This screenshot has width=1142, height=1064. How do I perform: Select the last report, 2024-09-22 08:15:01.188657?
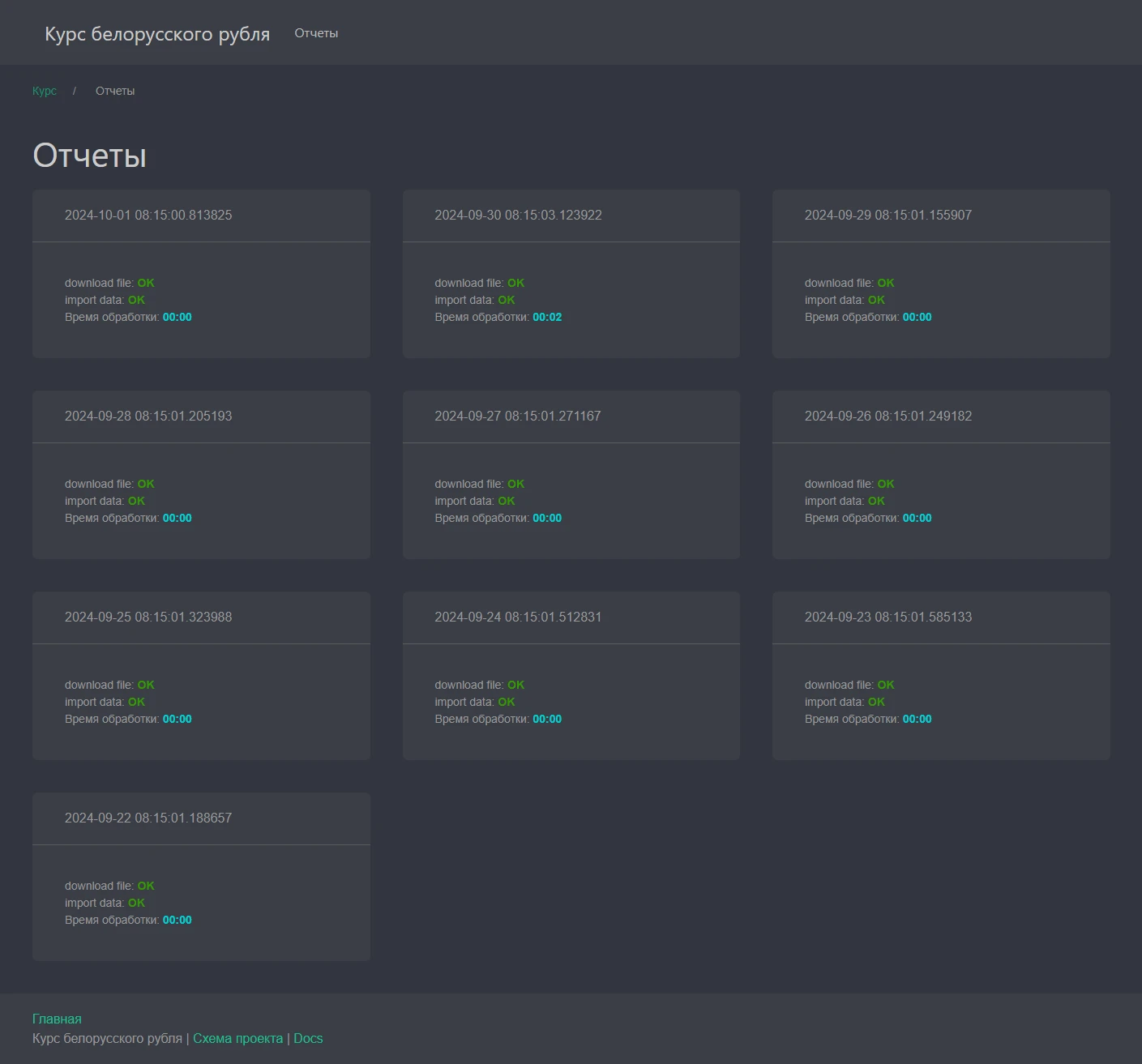point(148,818)
